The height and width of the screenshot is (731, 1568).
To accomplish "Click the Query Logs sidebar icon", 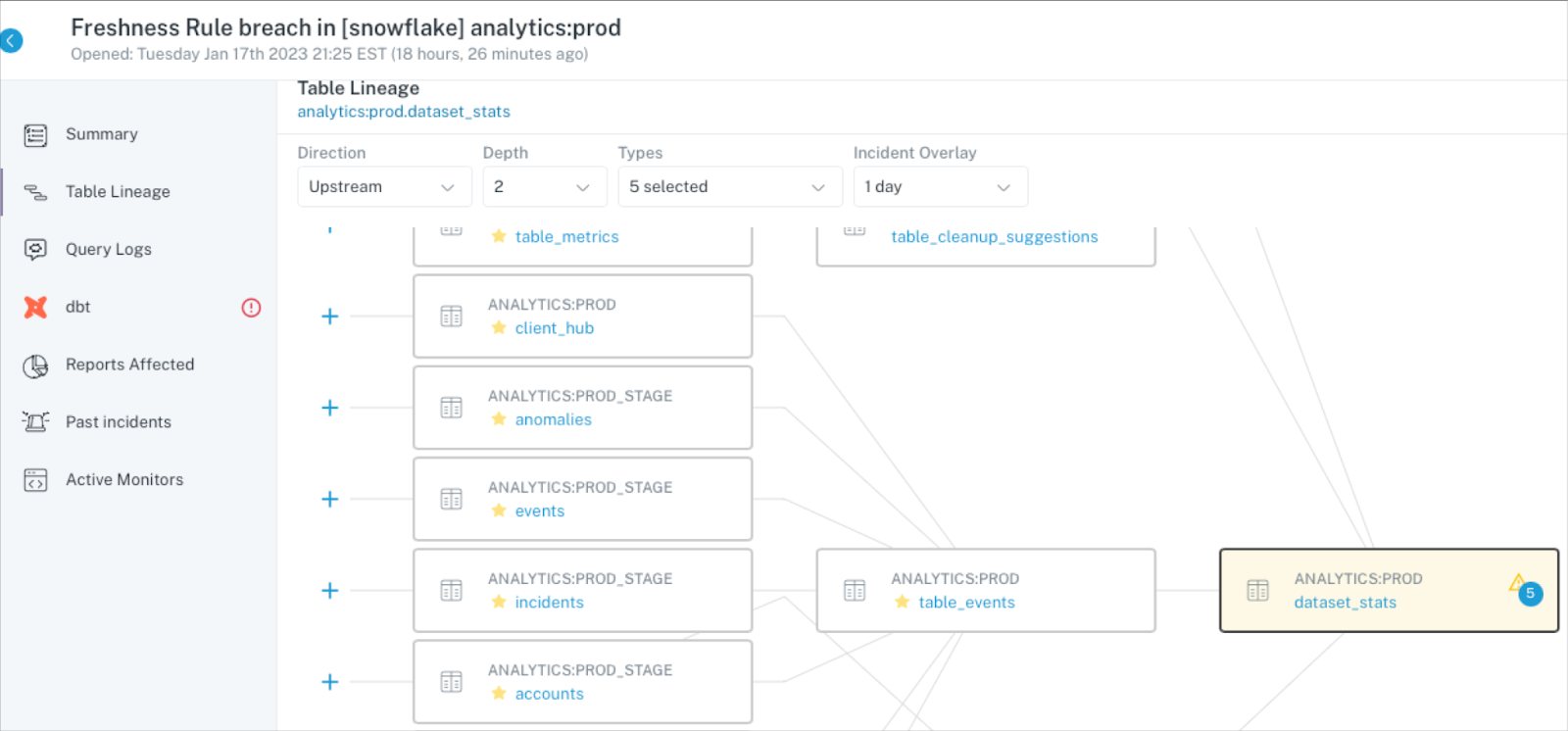I will point(35,250).
